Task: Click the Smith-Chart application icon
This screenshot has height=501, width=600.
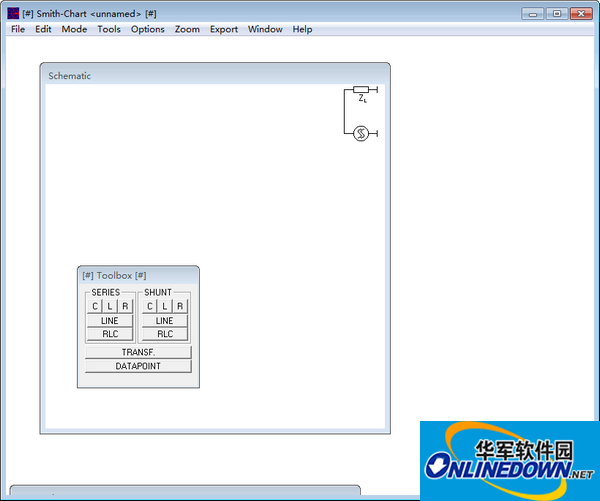Action: pos(13,13)
